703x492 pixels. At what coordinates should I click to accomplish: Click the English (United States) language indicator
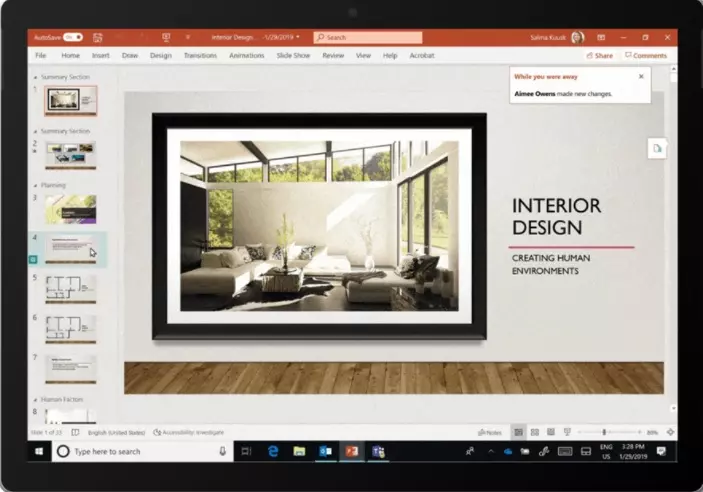click(x=116, y=432)
